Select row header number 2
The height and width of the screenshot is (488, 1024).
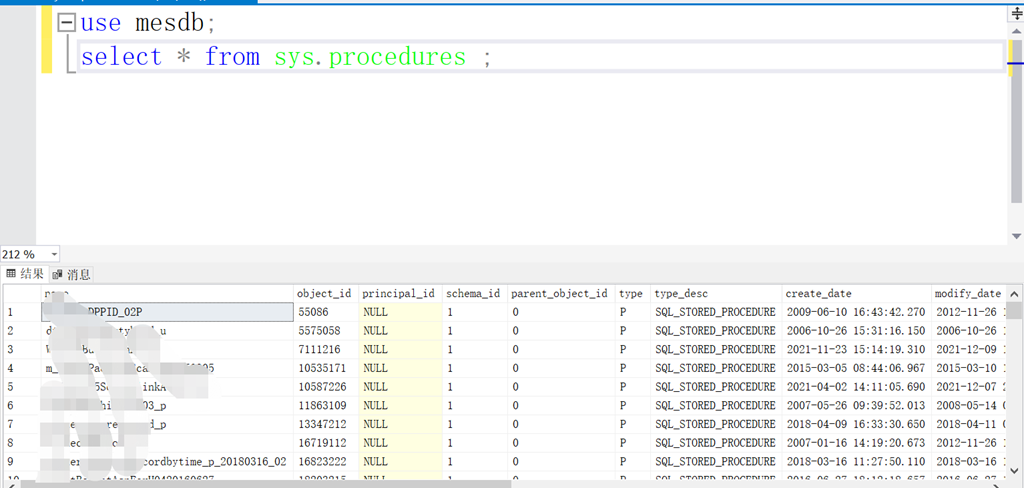(22, 331)
